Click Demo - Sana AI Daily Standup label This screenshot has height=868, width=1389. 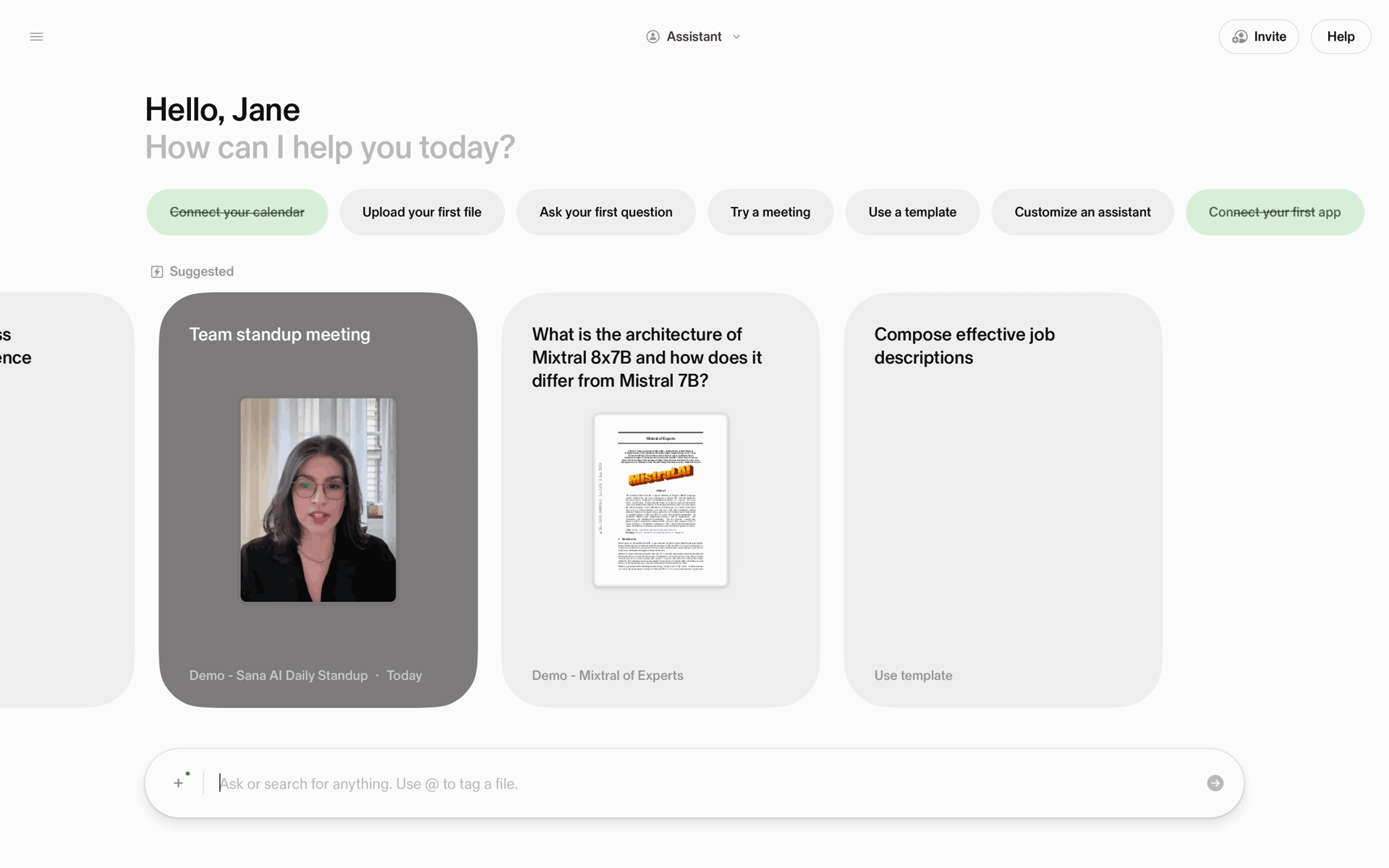point(279,676)
